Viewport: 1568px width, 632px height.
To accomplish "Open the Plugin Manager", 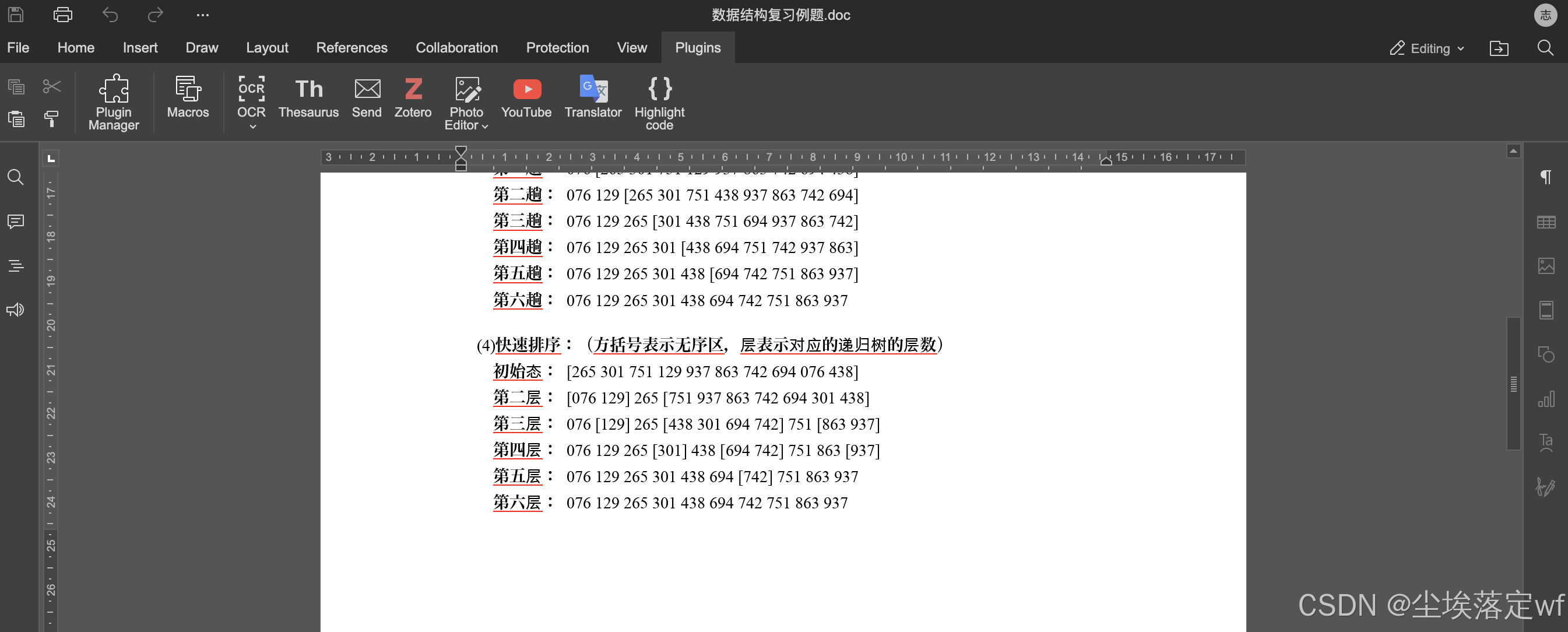I will pyautogui.click(x=113, y=101).
